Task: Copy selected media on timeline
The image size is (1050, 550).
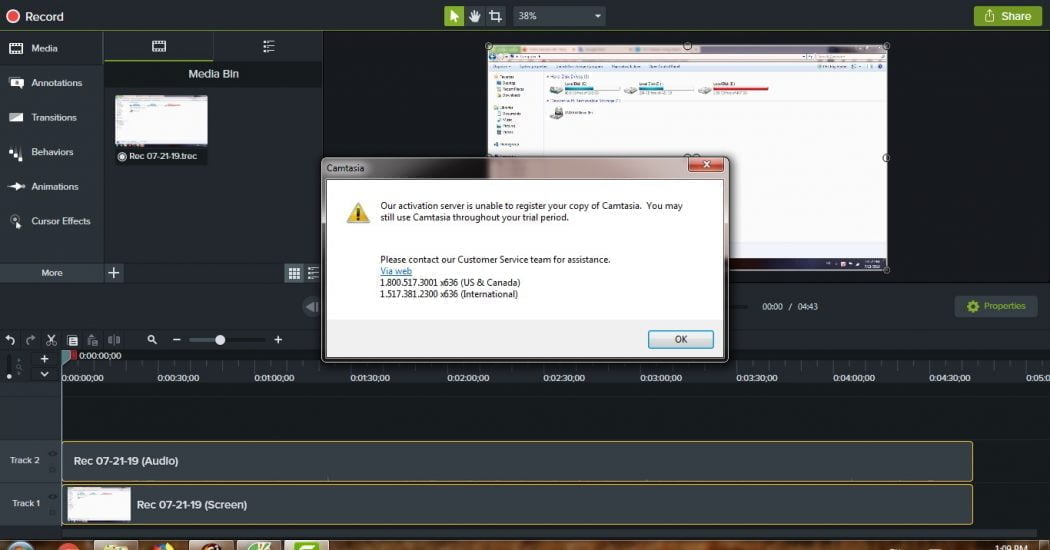Action: (72, 340)
